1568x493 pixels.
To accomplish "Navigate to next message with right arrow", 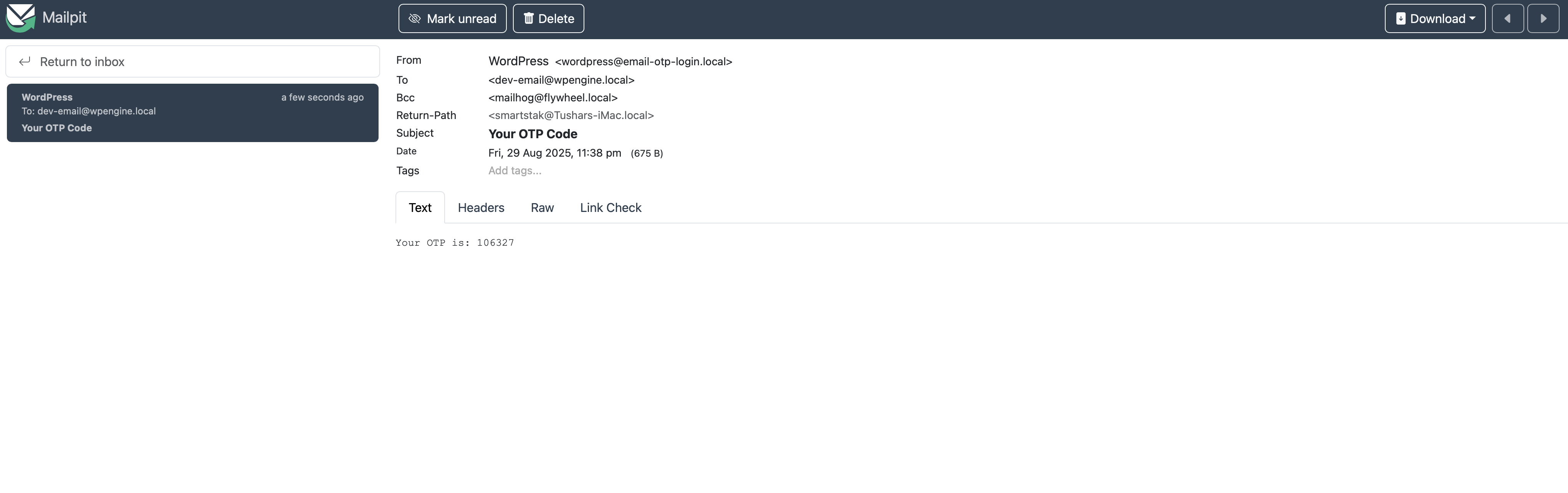I will pos(1544,18).
